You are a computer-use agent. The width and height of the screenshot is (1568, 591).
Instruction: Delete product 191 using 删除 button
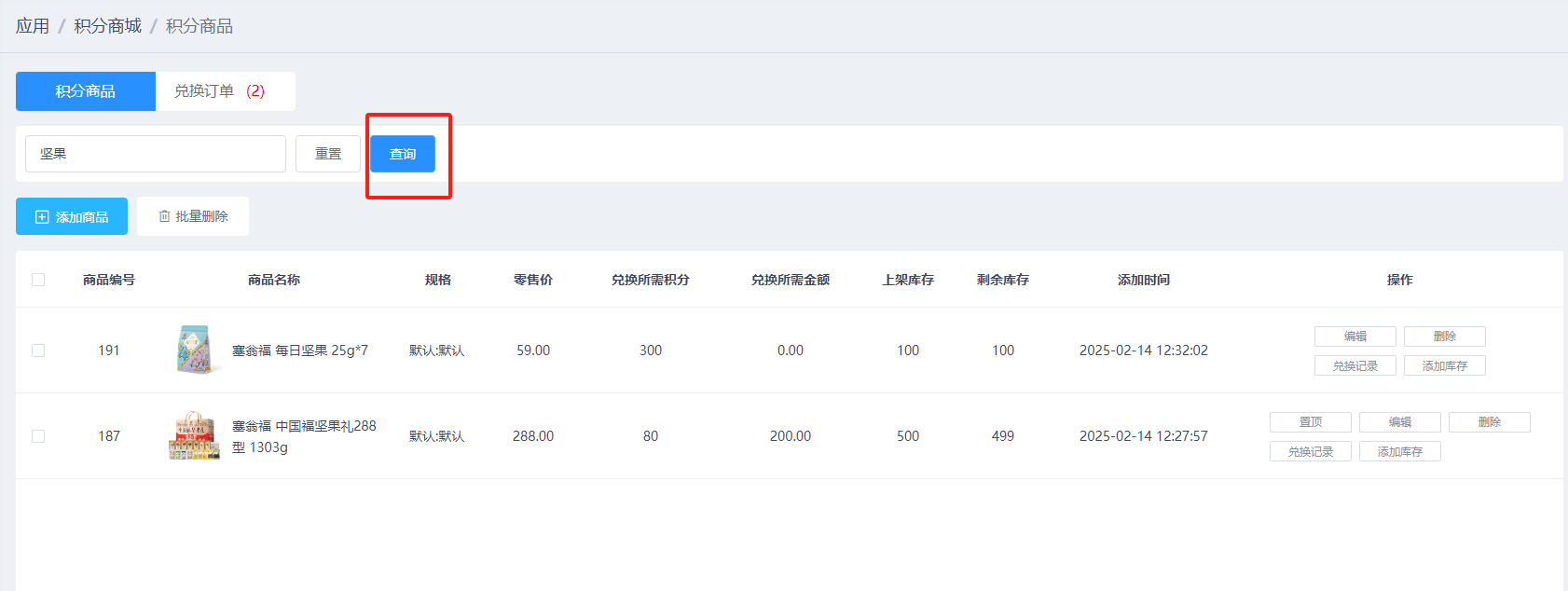1444,337
